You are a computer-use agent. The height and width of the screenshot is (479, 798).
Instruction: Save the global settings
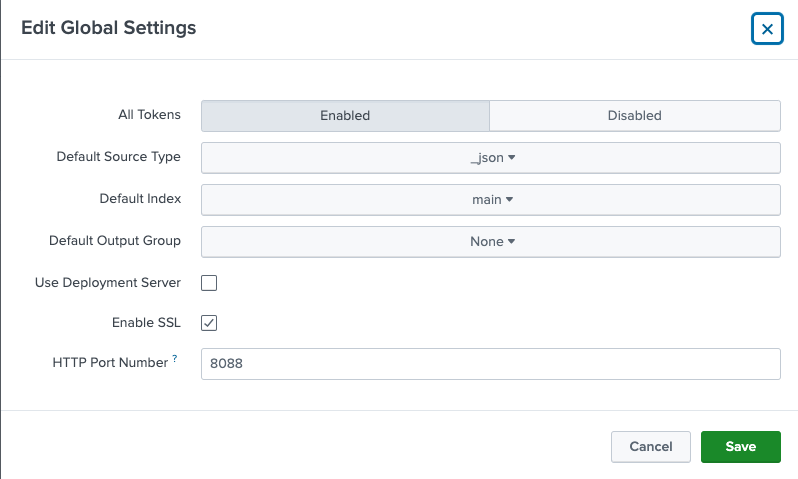click(740, 446)
